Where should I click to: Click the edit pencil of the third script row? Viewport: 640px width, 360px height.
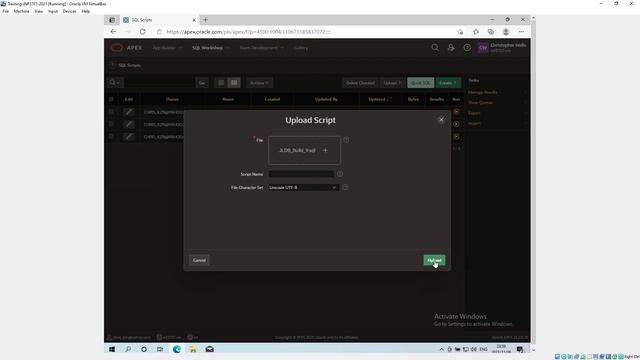[x=129, y=136]
